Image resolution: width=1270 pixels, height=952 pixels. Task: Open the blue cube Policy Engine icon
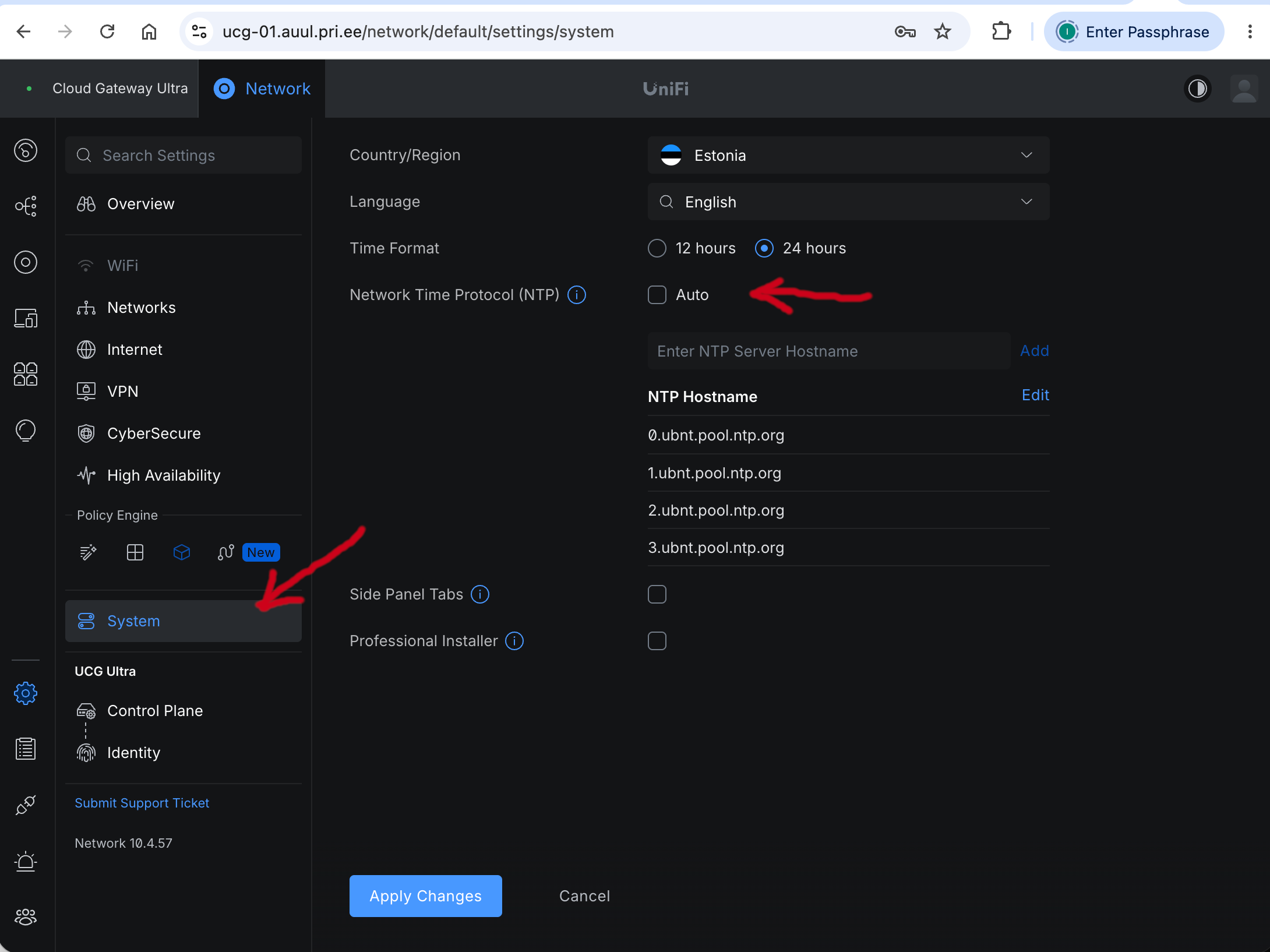(x=182, y=552)
